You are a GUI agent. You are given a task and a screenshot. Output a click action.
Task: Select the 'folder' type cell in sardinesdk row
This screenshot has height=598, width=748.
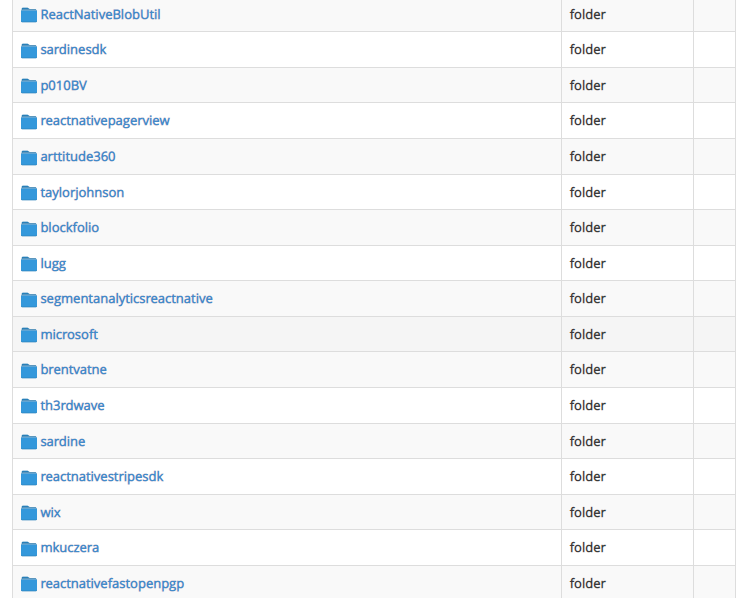tap(627, 50)
